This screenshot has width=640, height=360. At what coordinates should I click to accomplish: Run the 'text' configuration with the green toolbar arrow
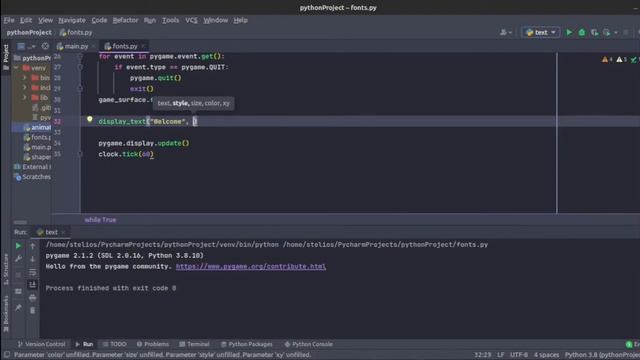[569, 32]
